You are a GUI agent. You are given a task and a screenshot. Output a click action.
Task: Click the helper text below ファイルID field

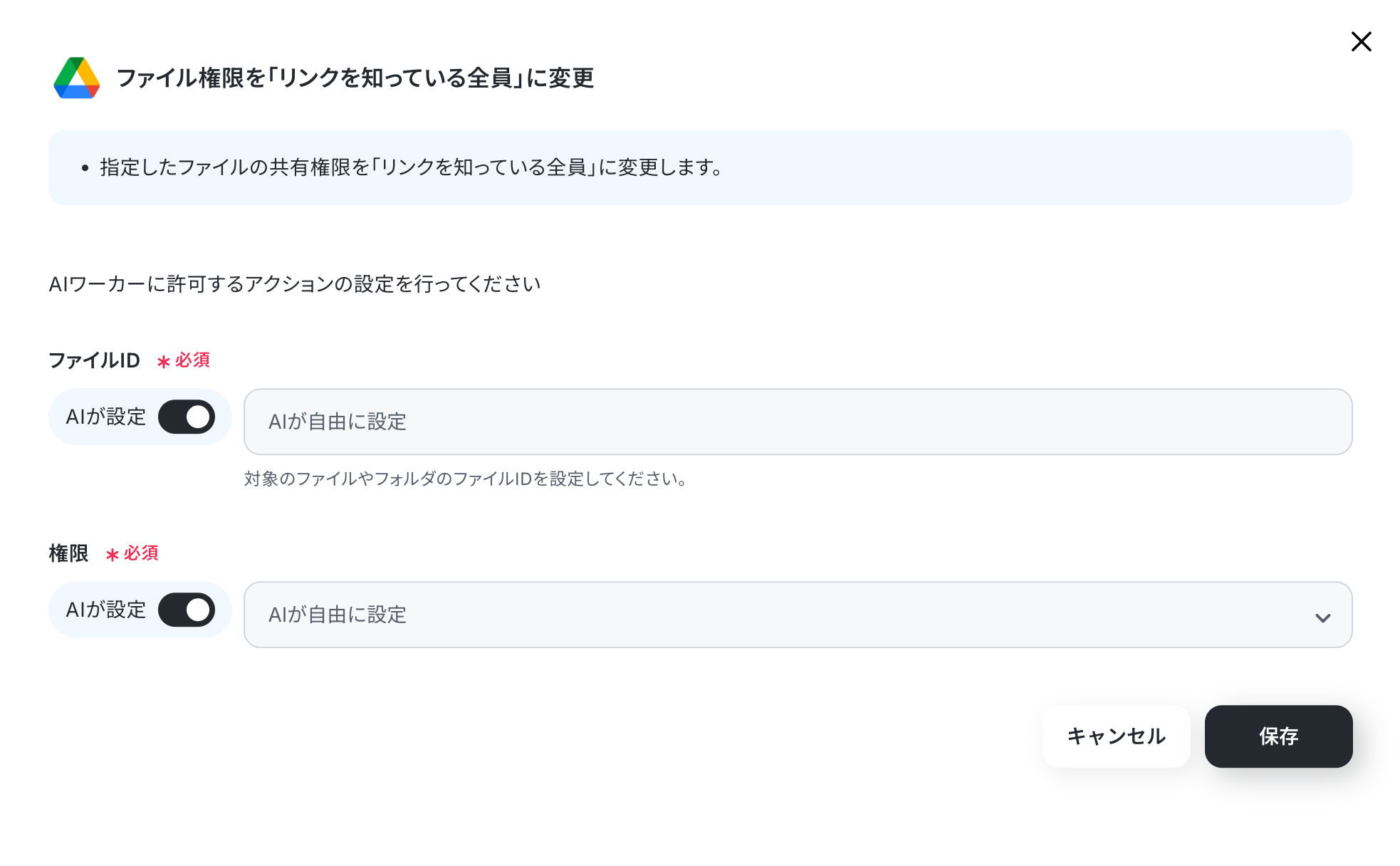(x=466, y=479)
